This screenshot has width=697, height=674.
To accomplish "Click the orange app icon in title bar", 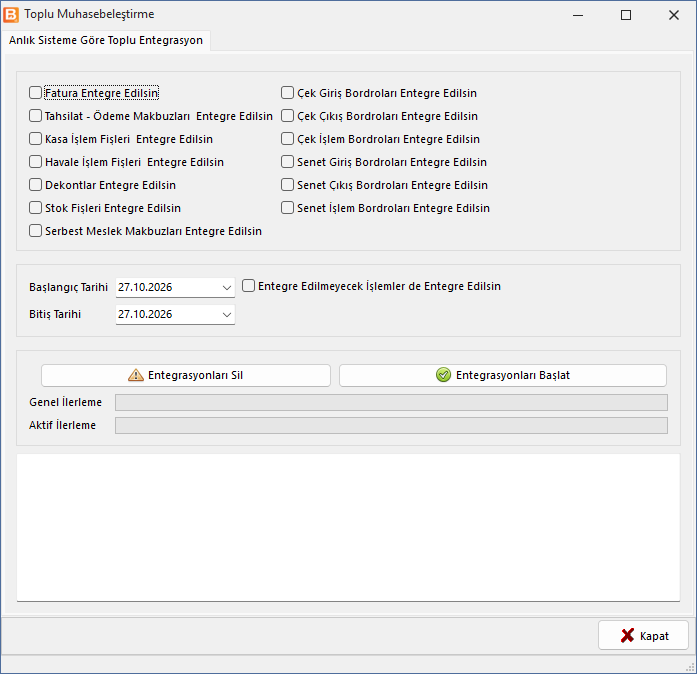I will [x=11, y=15].
